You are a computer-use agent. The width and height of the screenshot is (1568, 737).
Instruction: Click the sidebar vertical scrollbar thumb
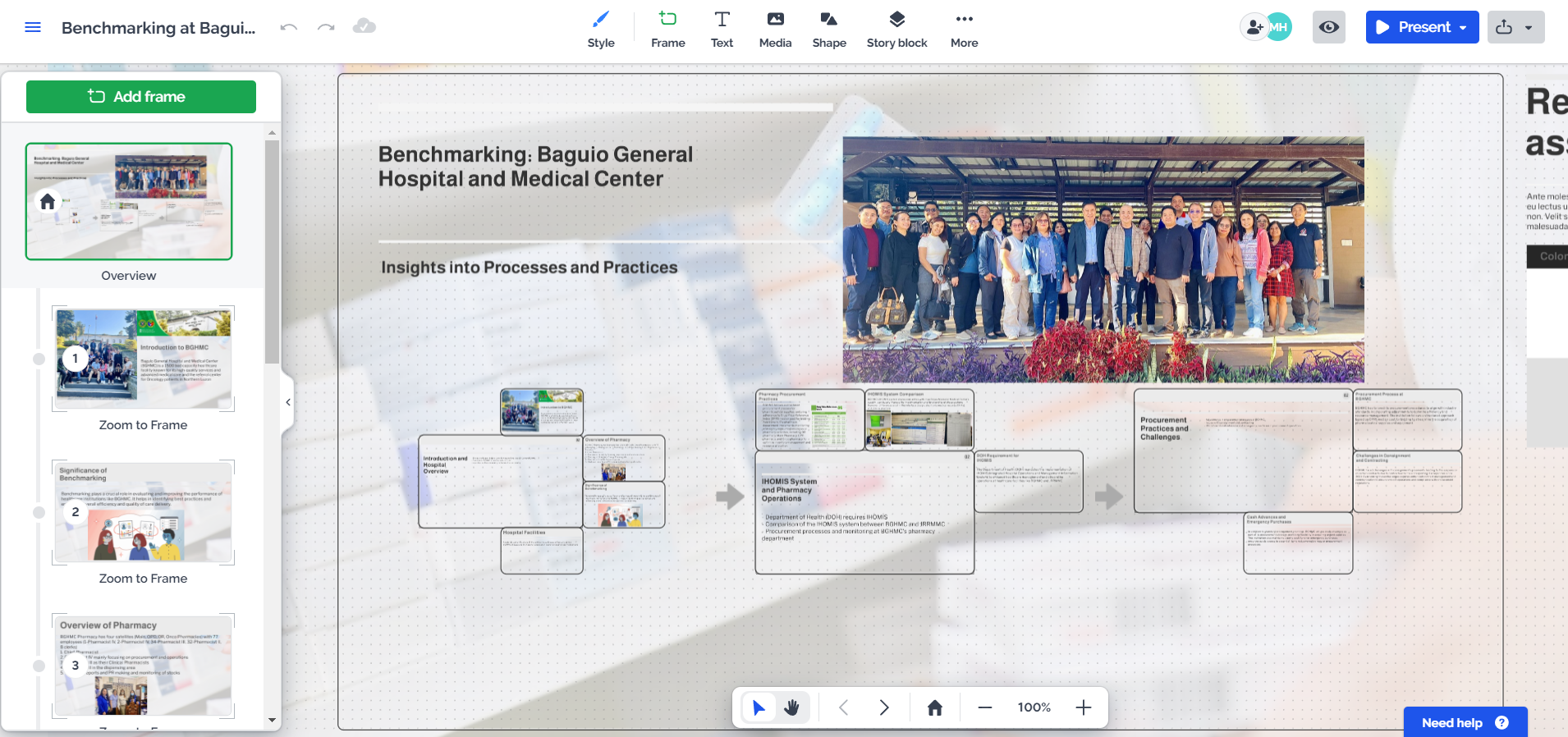272,252
